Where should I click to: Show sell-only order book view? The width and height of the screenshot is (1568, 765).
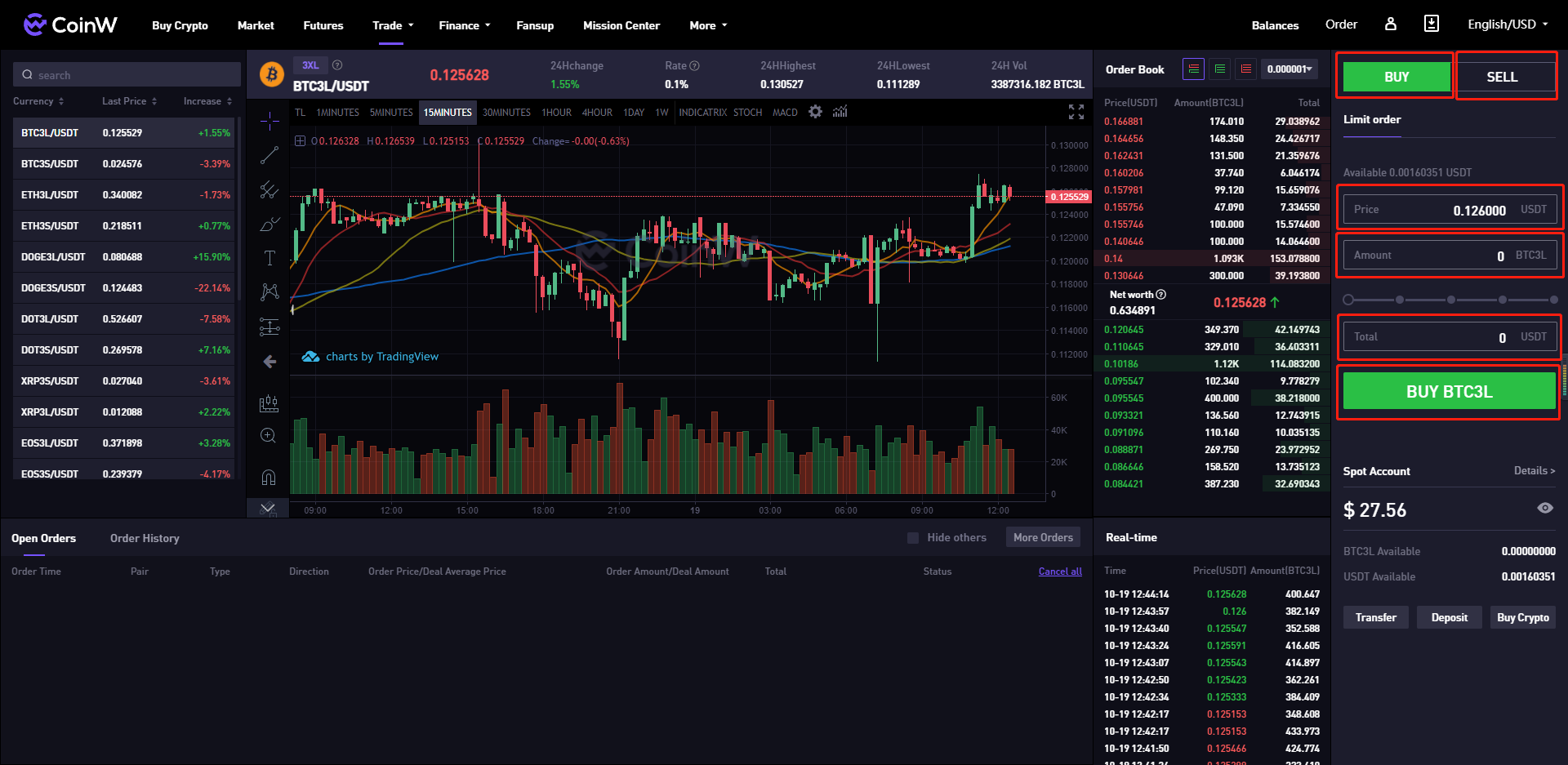[1245, 69]
